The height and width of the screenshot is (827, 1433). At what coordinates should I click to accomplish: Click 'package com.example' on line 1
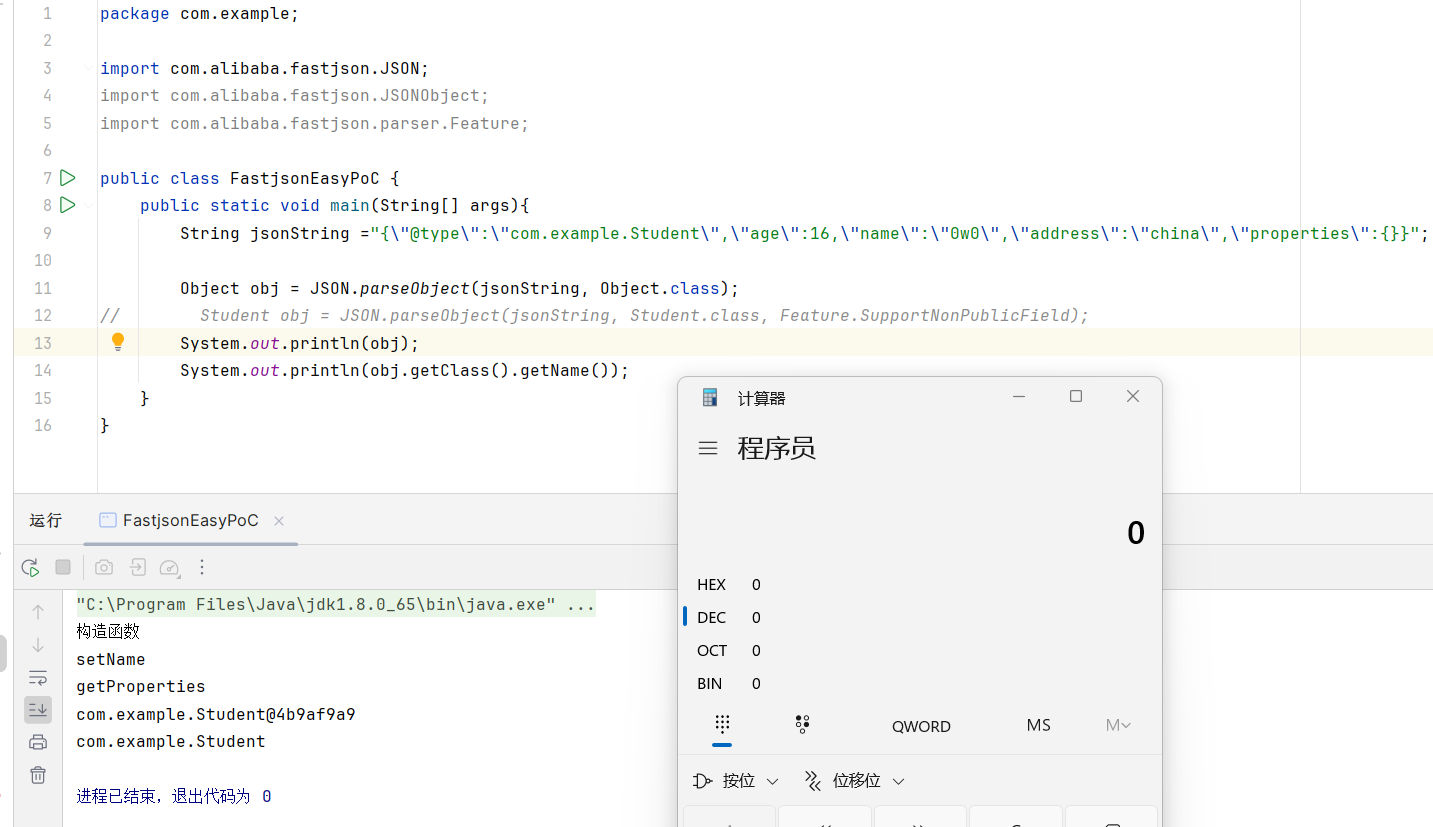(x=199, y=14)
